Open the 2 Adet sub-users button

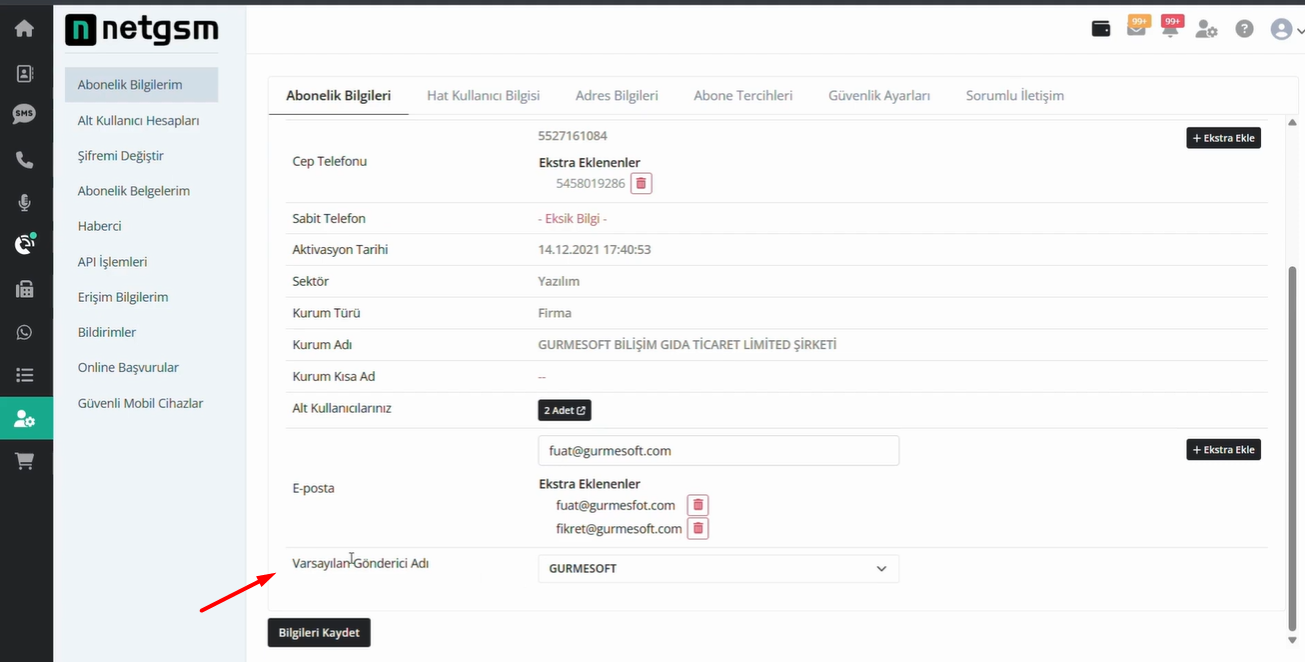[565, 410]
